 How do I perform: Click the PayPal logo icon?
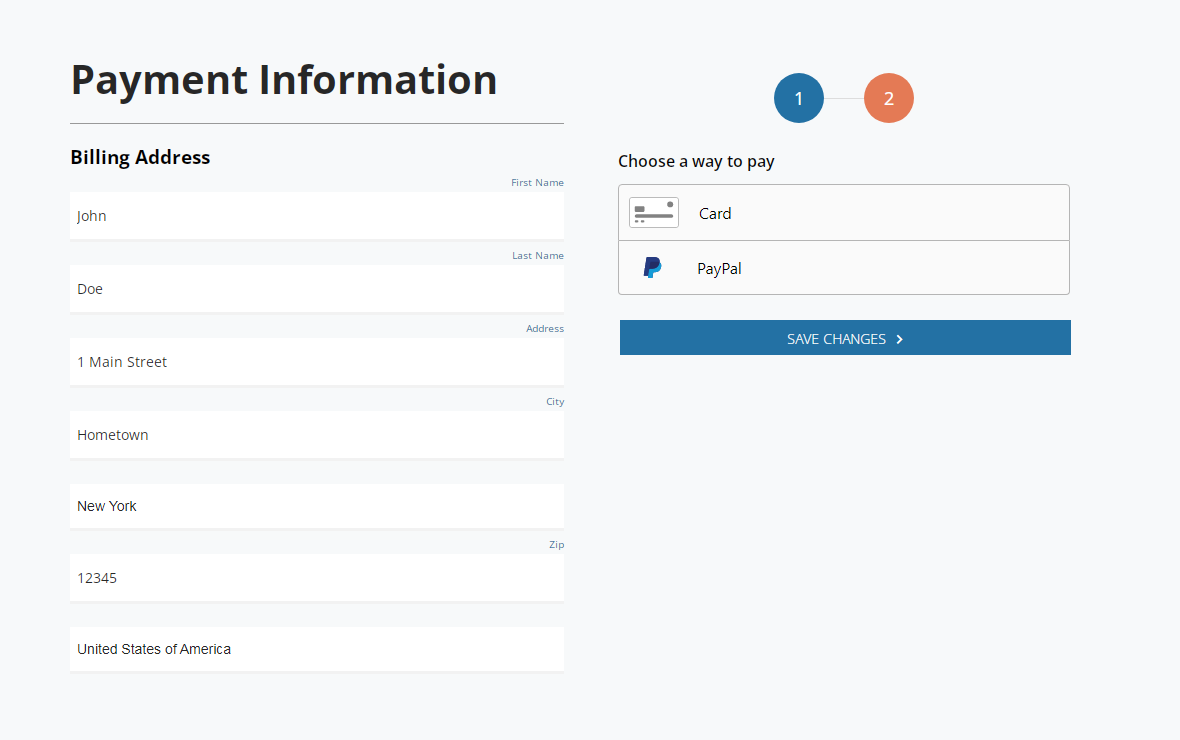652,268
